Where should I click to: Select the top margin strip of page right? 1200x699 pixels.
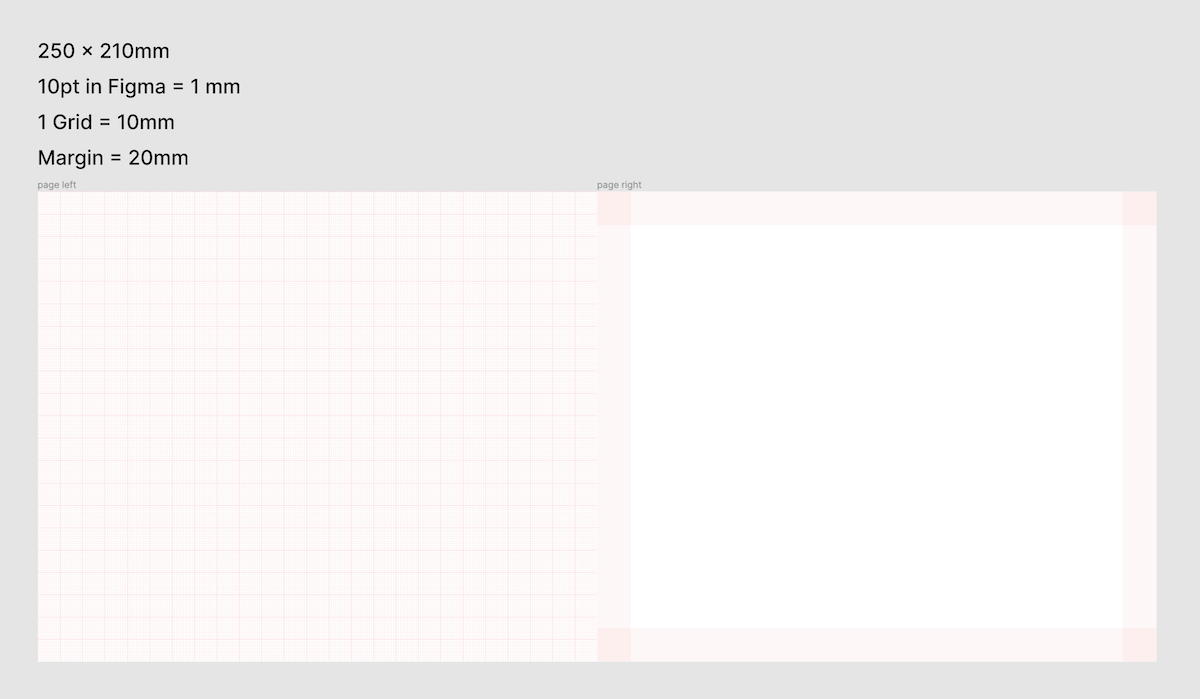point(876,208)
